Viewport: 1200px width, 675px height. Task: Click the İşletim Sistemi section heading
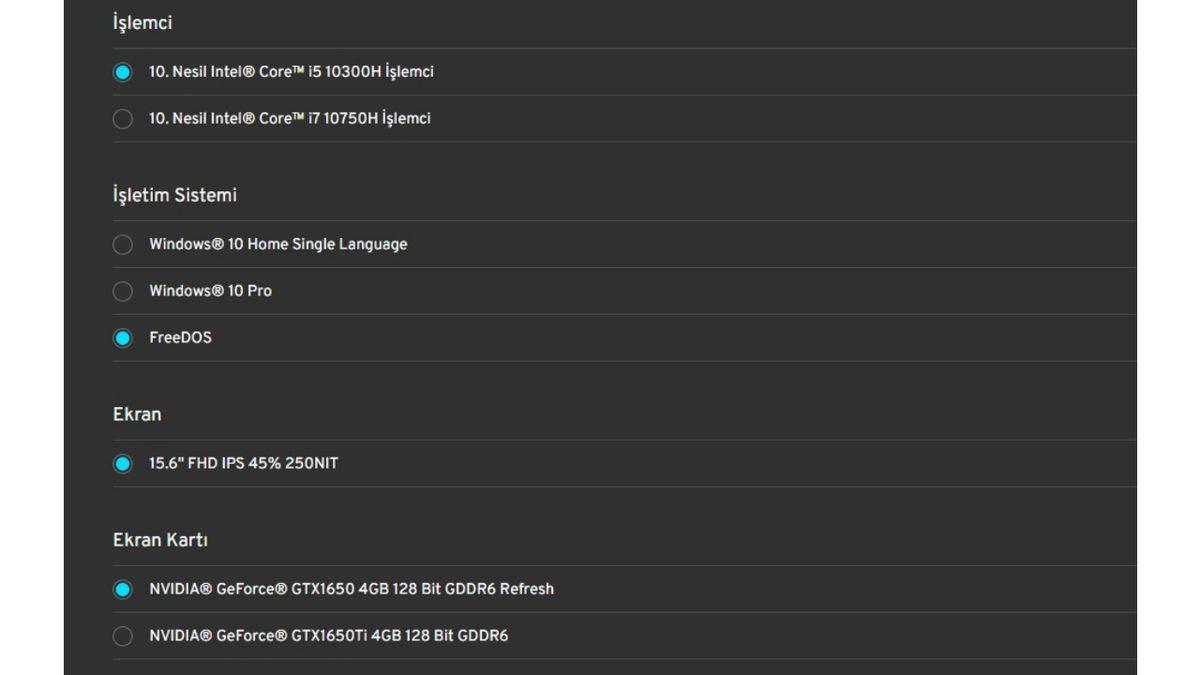click(175, 195)
